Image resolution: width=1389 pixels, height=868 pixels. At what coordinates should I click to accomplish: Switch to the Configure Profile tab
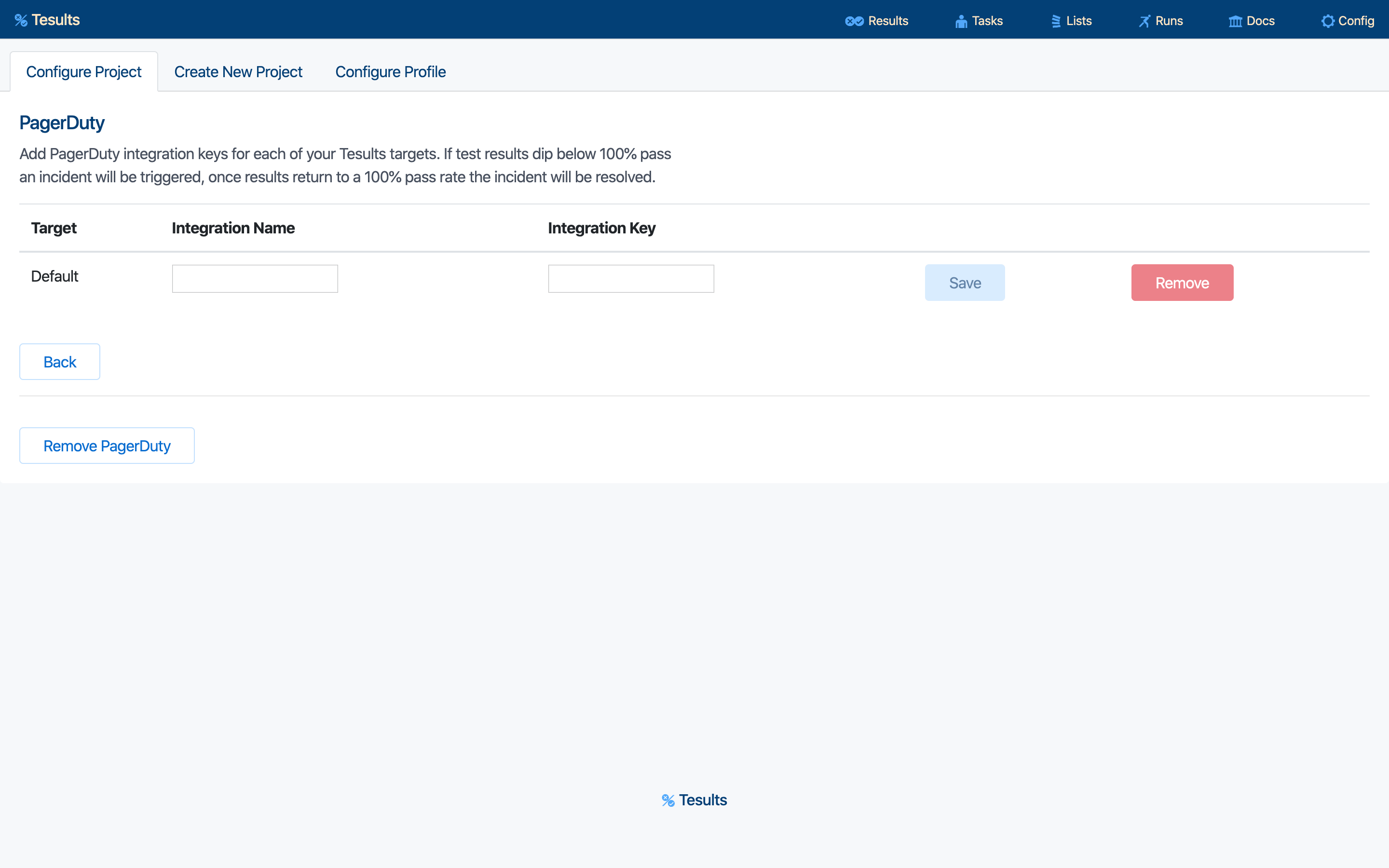[x=390, y=72]
